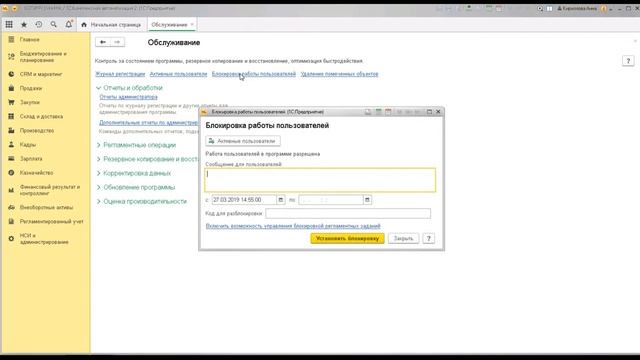Open calendar picker for start date field
This screenshot has width=640, height=360.
(281, 200)
